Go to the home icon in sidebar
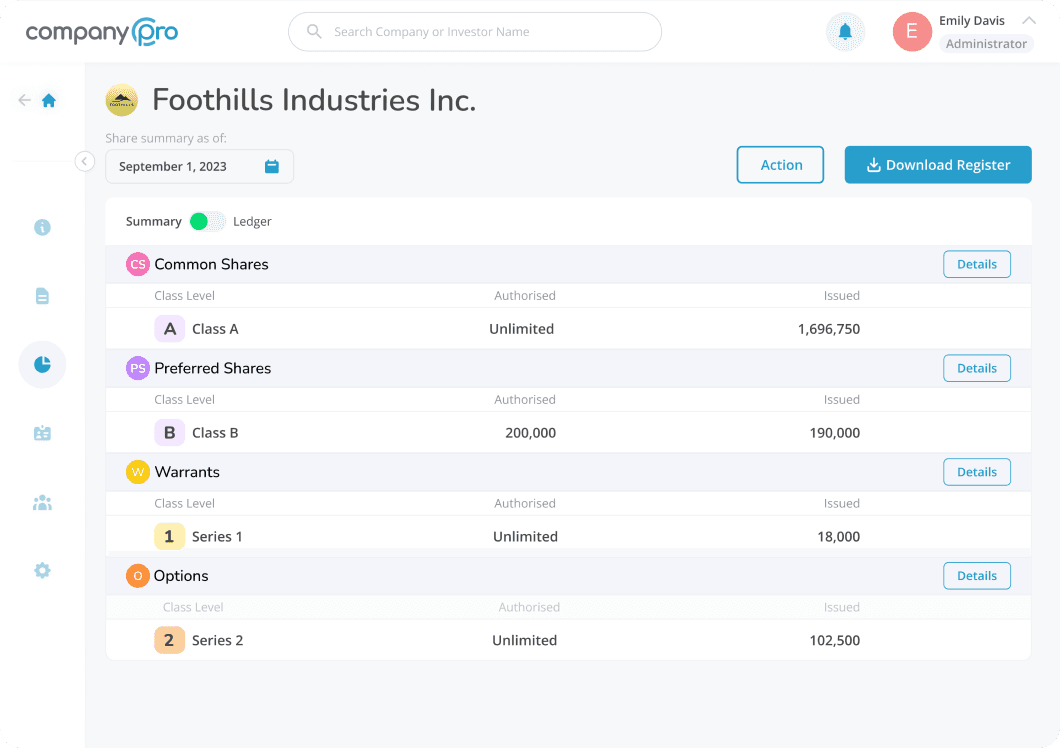This screenshot has height=748, width=1060. click(49, 100)
